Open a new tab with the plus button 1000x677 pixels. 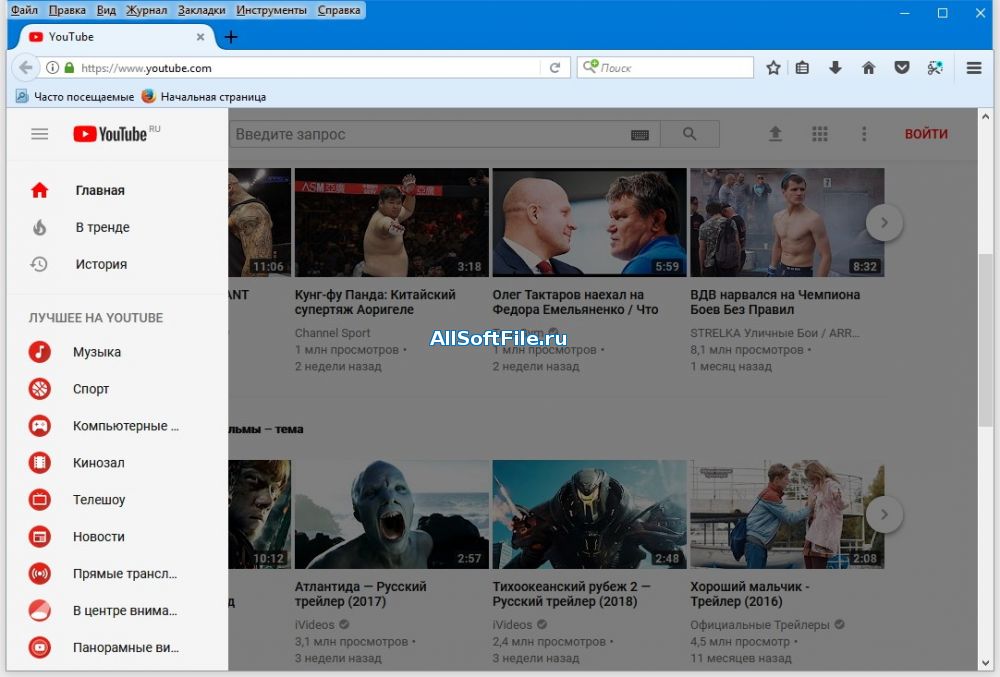(231, 37)
